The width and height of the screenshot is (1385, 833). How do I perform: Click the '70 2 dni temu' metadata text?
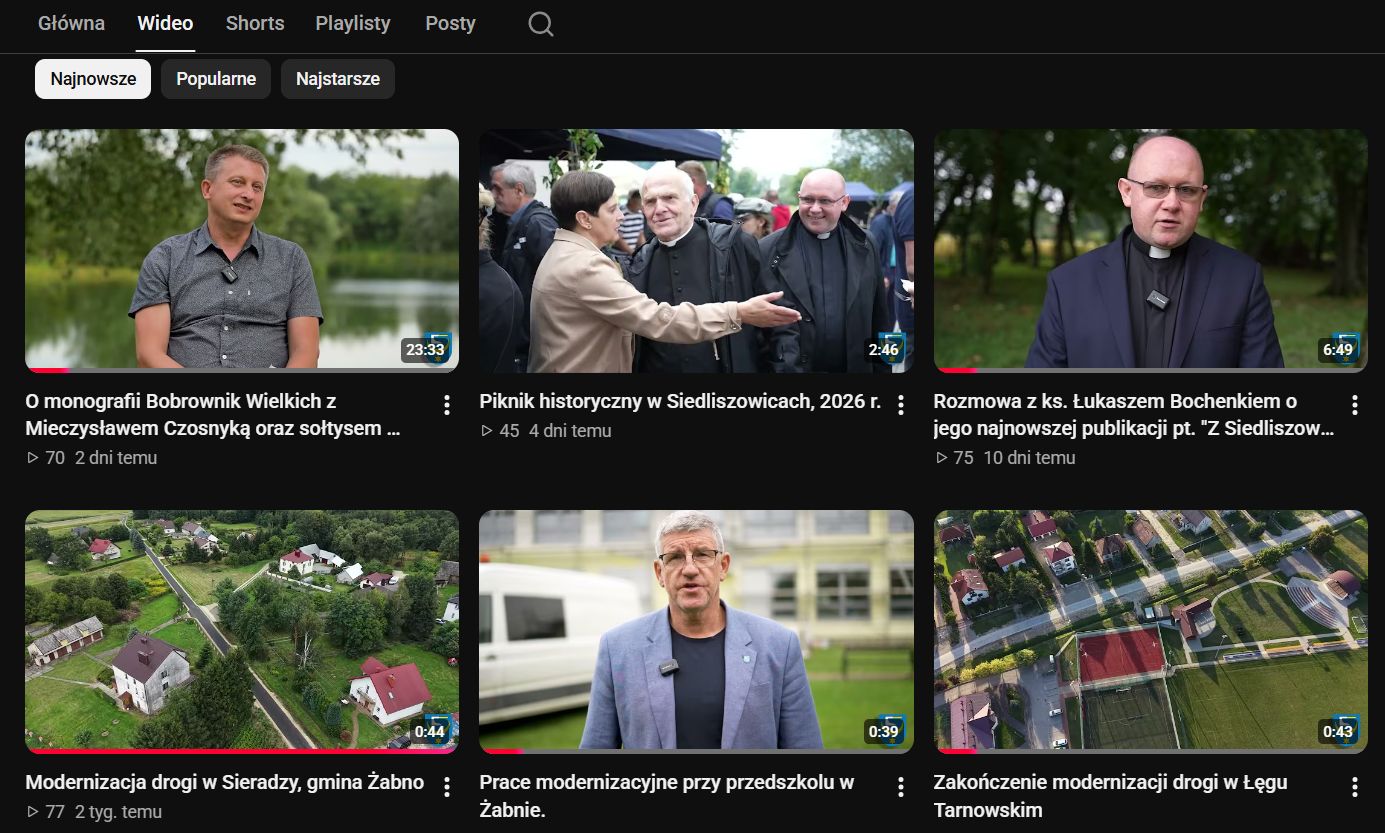92,458
